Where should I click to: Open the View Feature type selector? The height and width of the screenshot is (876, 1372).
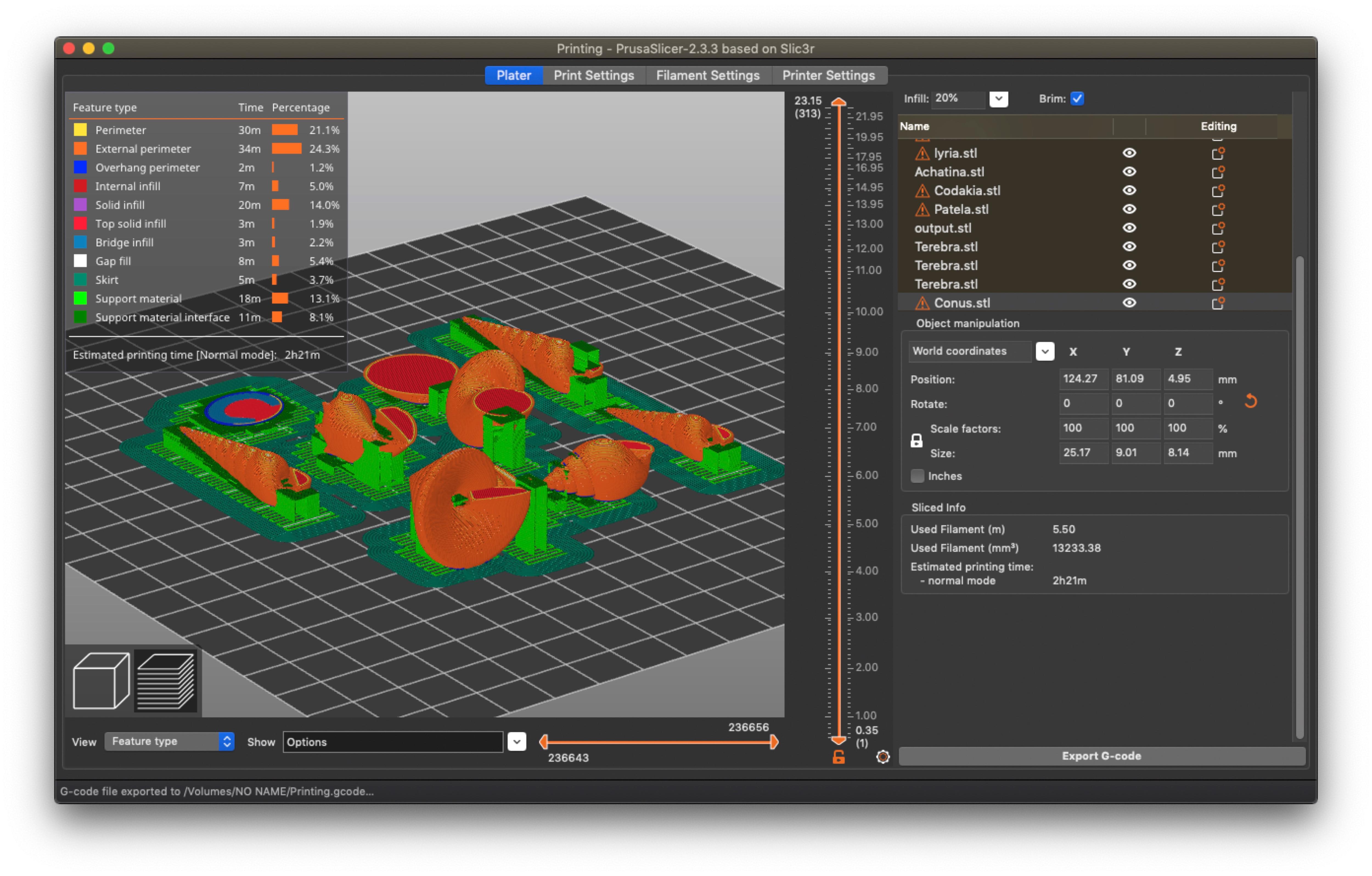point(169,742)
